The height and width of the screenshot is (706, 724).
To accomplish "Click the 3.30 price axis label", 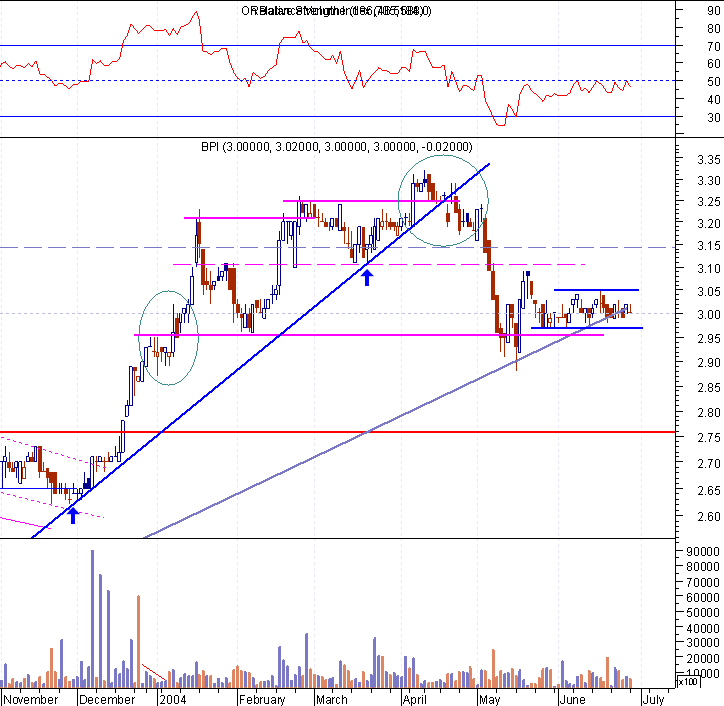I will point(709,181).
